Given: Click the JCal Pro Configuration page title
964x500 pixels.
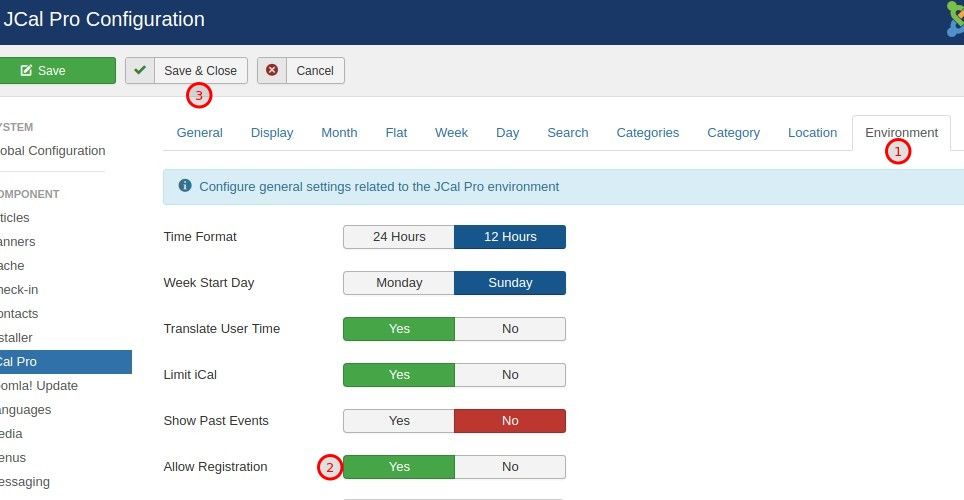Looking at the screenshot, I should click(104, 19).
